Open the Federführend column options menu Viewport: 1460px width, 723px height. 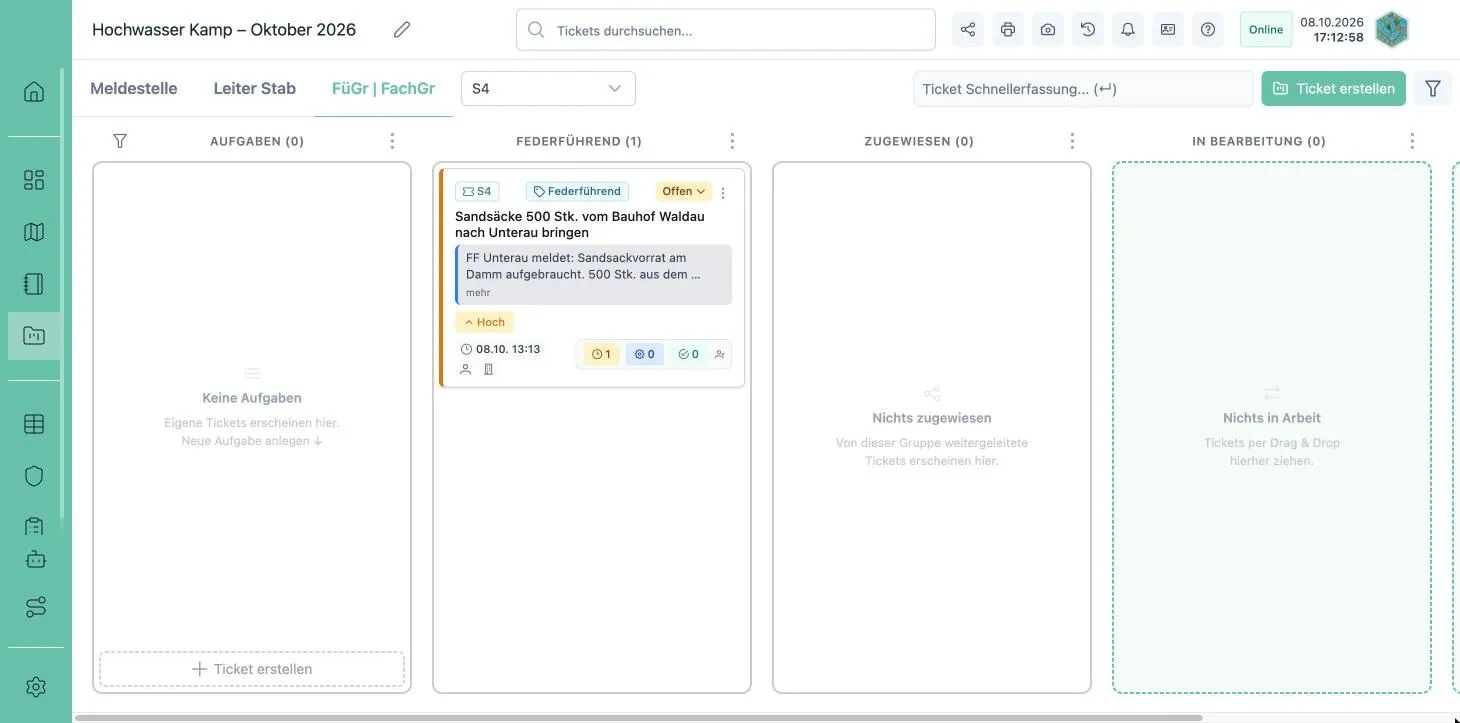(732, 141)
